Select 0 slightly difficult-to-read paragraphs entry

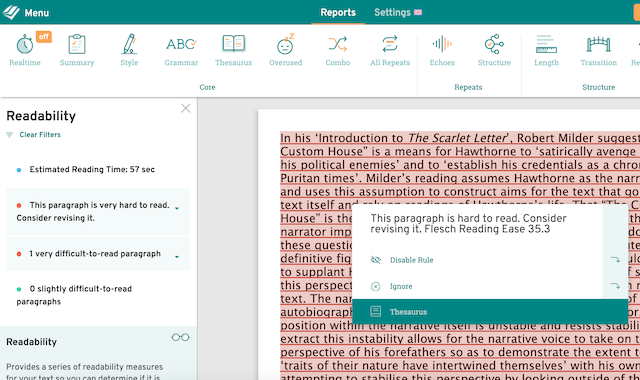click(74, 295)
